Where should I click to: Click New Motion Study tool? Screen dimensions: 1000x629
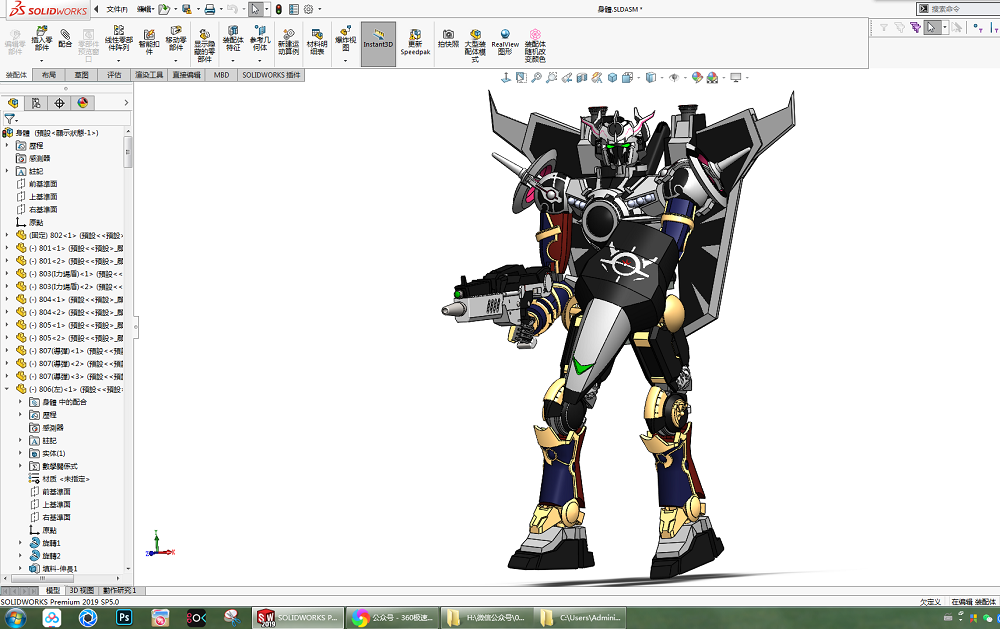(288, 43)
